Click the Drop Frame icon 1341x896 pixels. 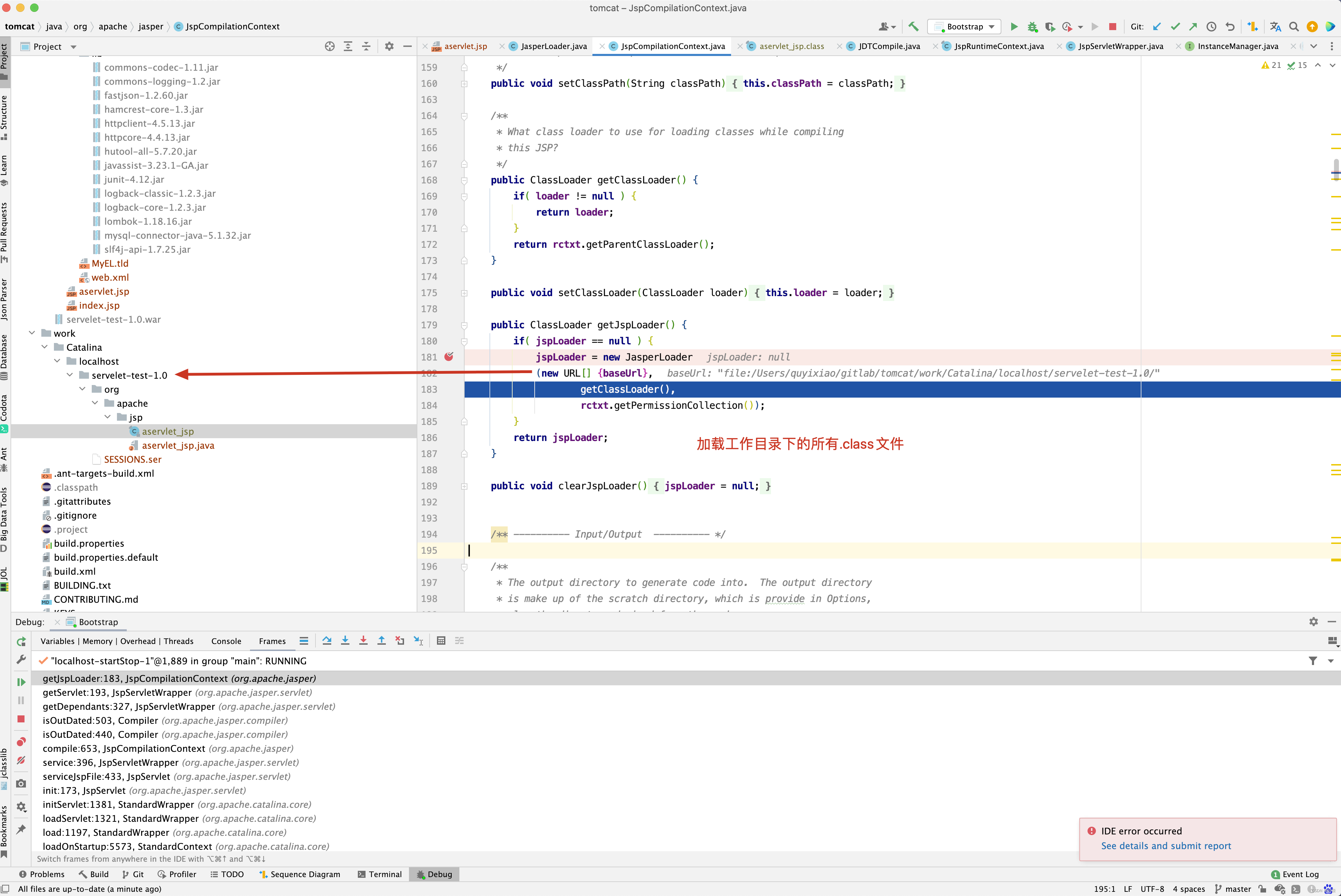point(399,640)
